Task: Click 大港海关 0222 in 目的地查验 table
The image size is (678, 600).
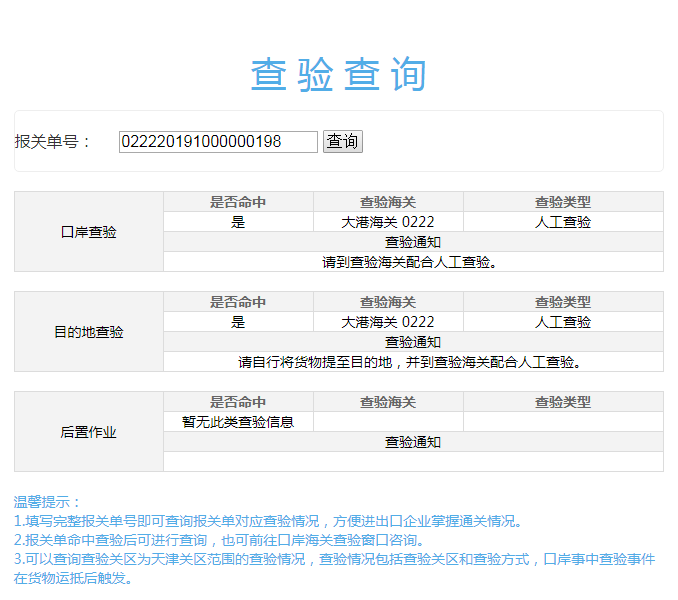Action: pos(388,322)
